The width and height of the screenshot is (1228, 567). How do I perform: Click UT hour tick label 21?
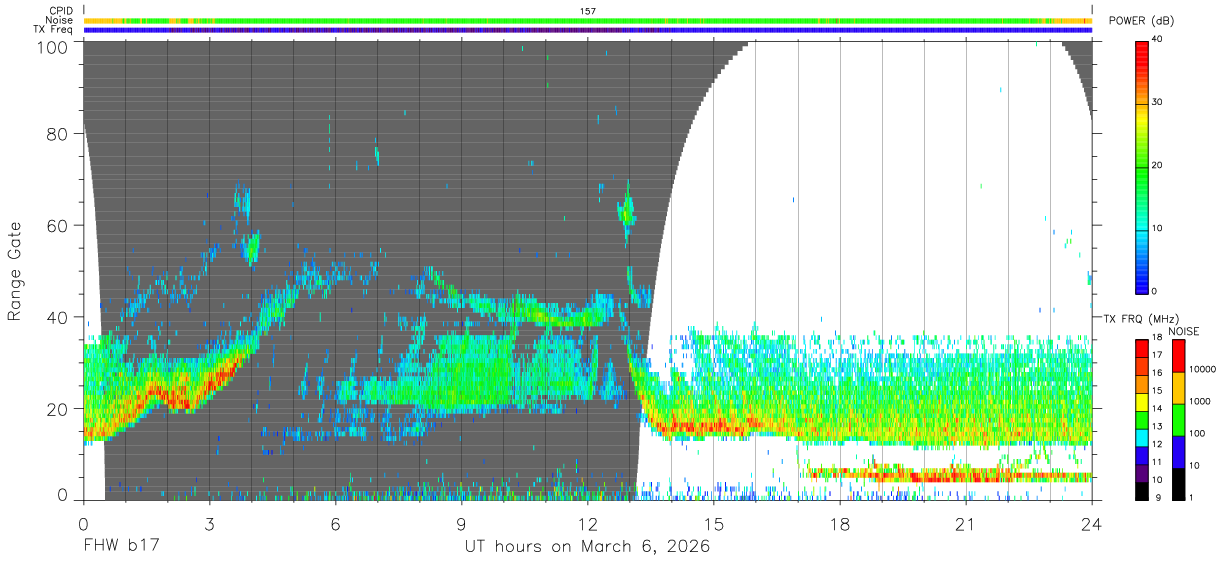click(966, 523)
